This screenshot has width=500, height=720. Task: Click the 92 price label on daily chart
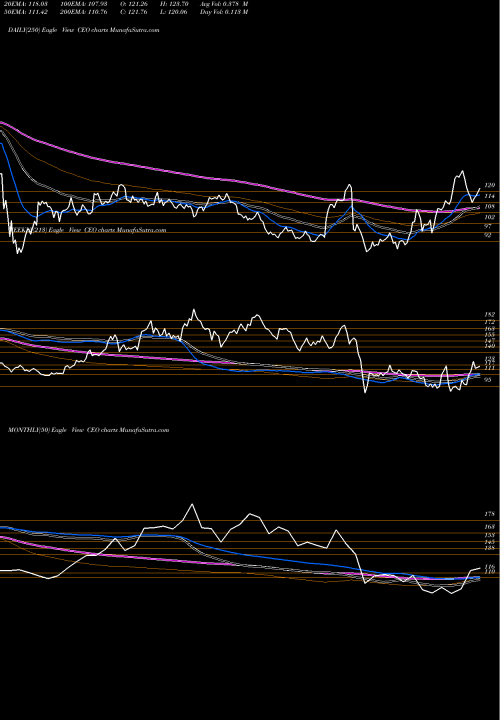coord(488,235)
